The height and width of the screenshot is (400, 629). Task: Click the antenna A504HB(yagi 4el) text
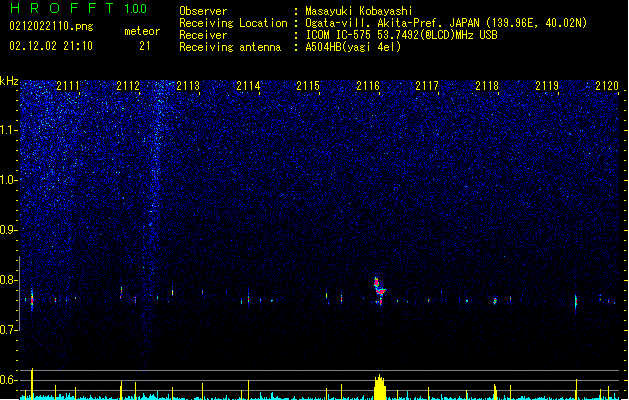pyautogui.click(x=353, y=47)
